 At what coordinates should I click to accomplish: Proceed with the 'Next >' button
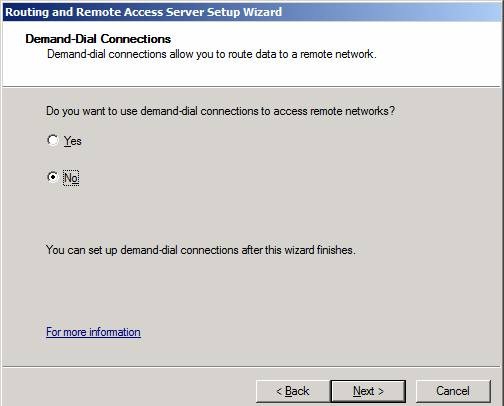368,391
